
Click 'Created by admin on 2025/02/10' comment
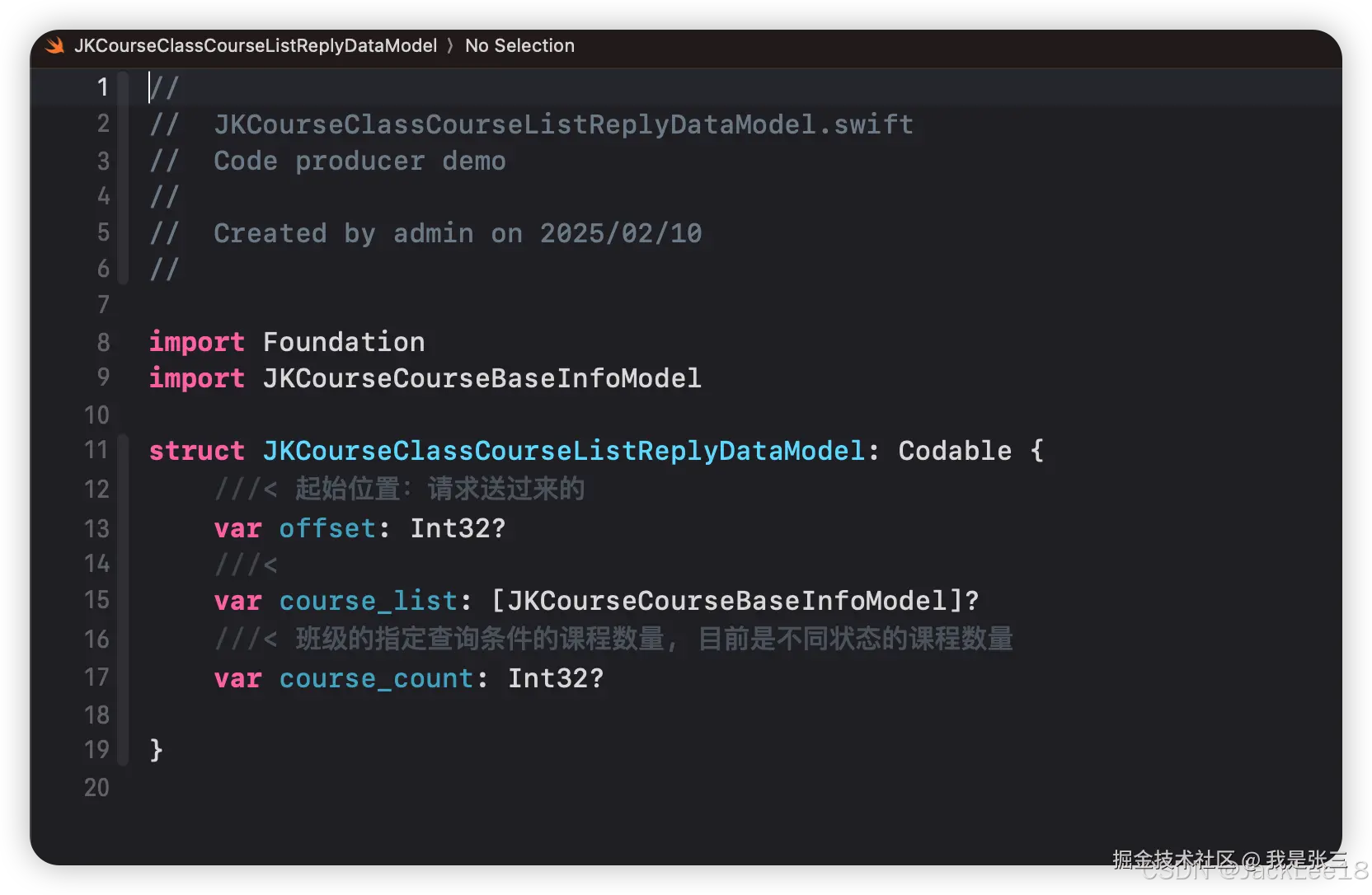[458, 233]
